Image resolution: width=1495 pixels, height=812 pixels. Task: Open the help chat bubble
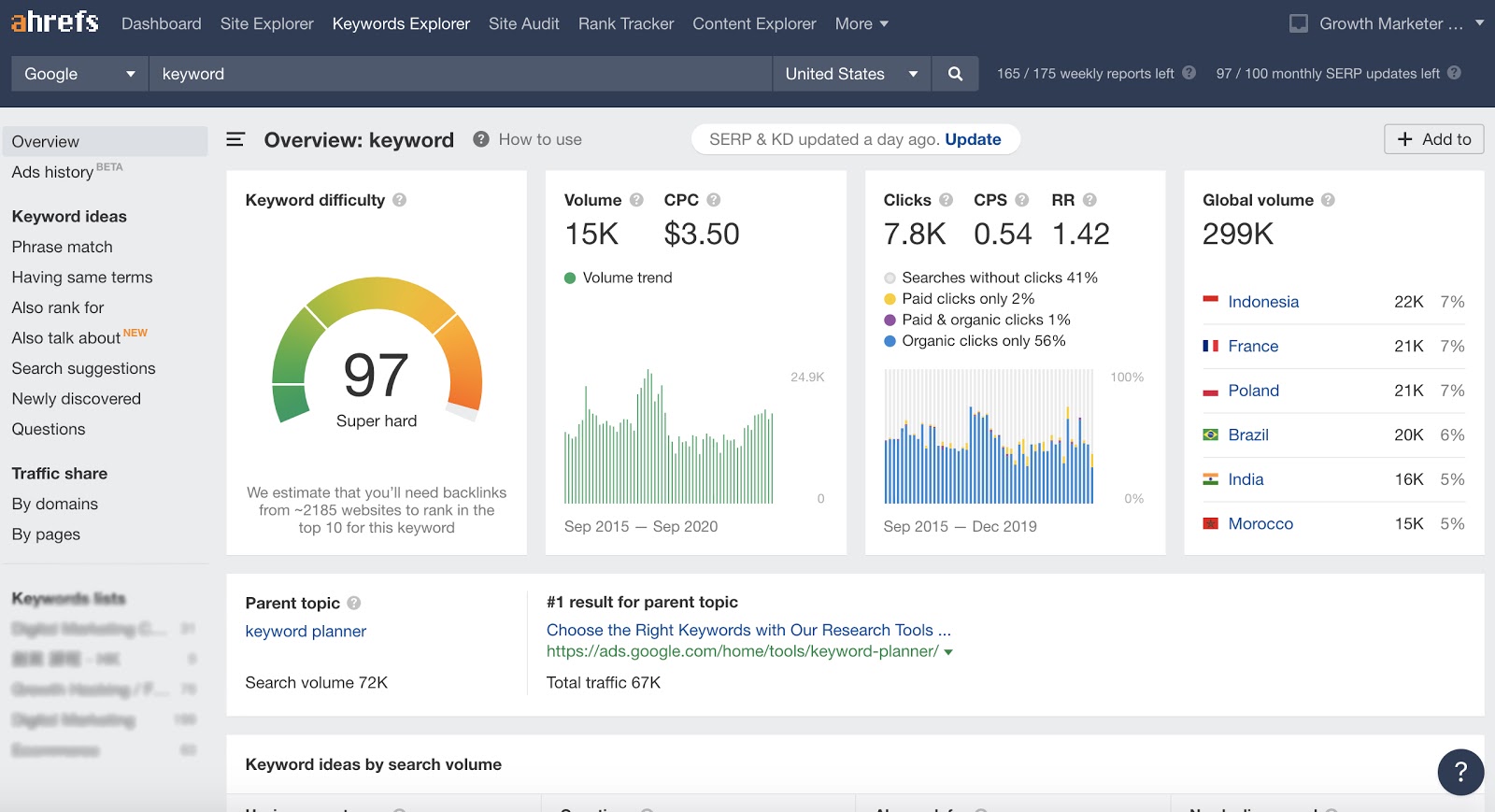(x=1460, y=772)
